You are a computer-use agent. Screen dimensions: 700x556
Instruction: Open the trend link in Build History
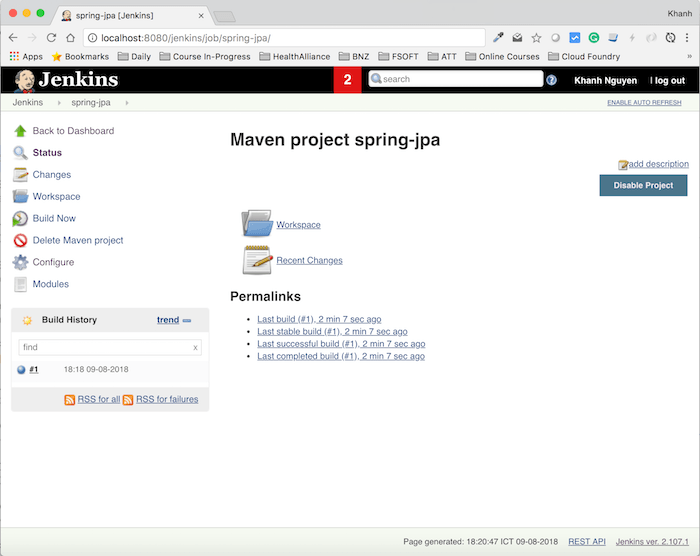(168, 320)
